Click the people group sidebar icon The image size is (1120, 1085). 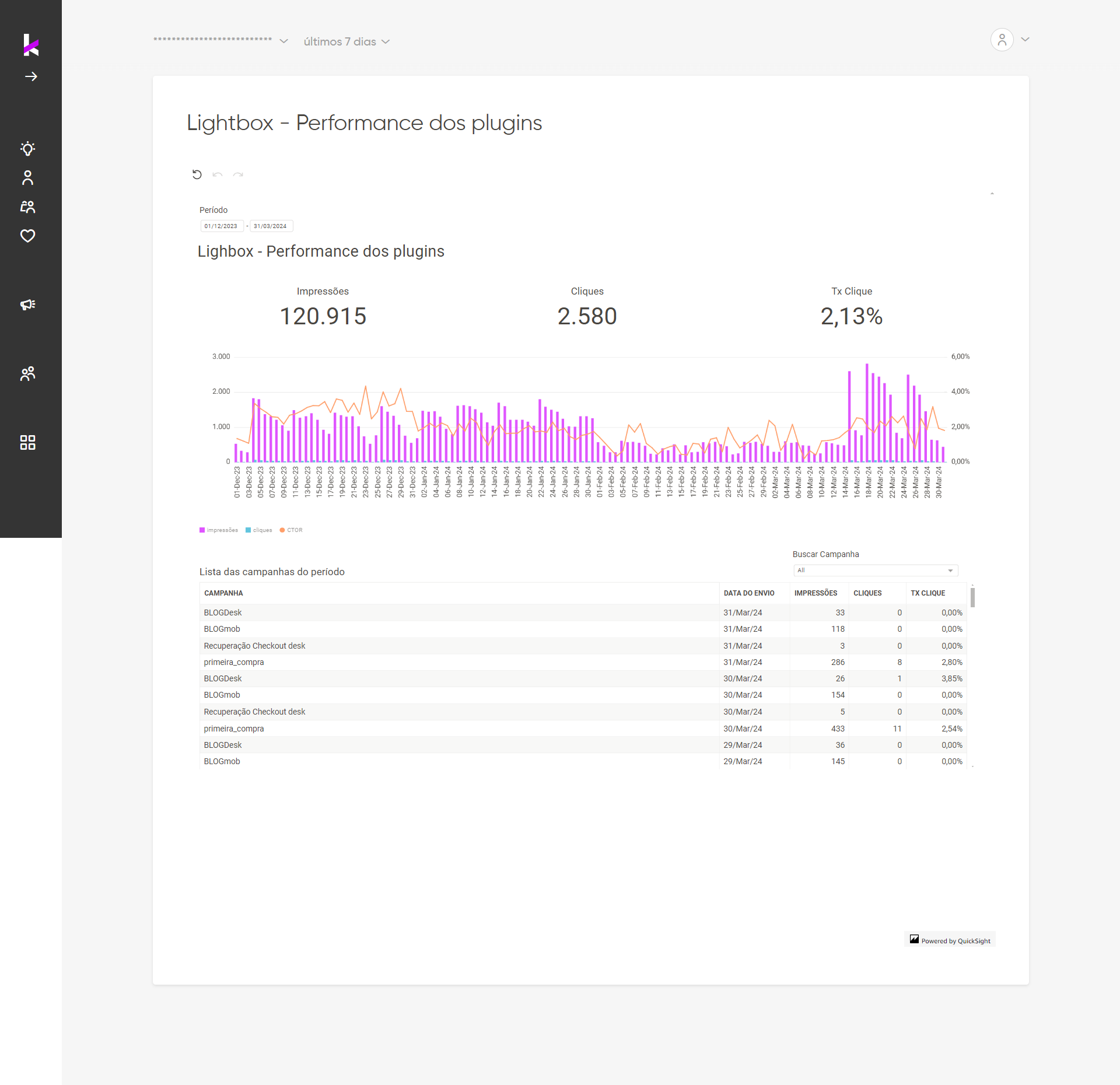tap(27, 373)
